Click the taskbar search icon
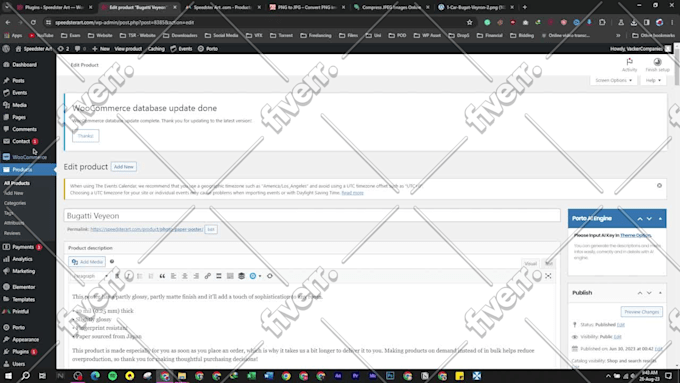The width and height of the screenshot is (680, 383). [26, 376]
